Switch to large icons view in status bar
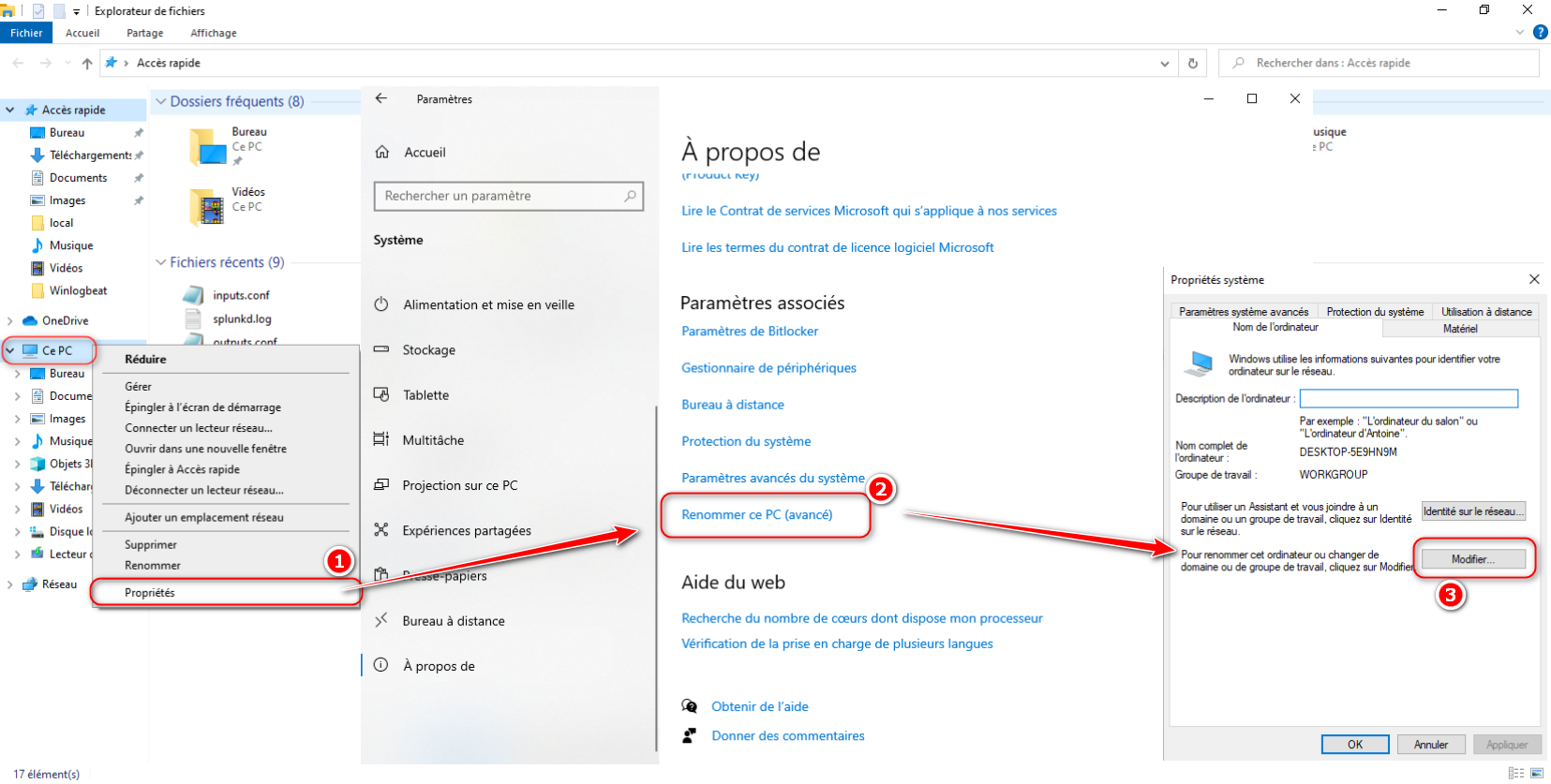The width and height of the screenshot is (1551, 784). [x=1537, y=774]
